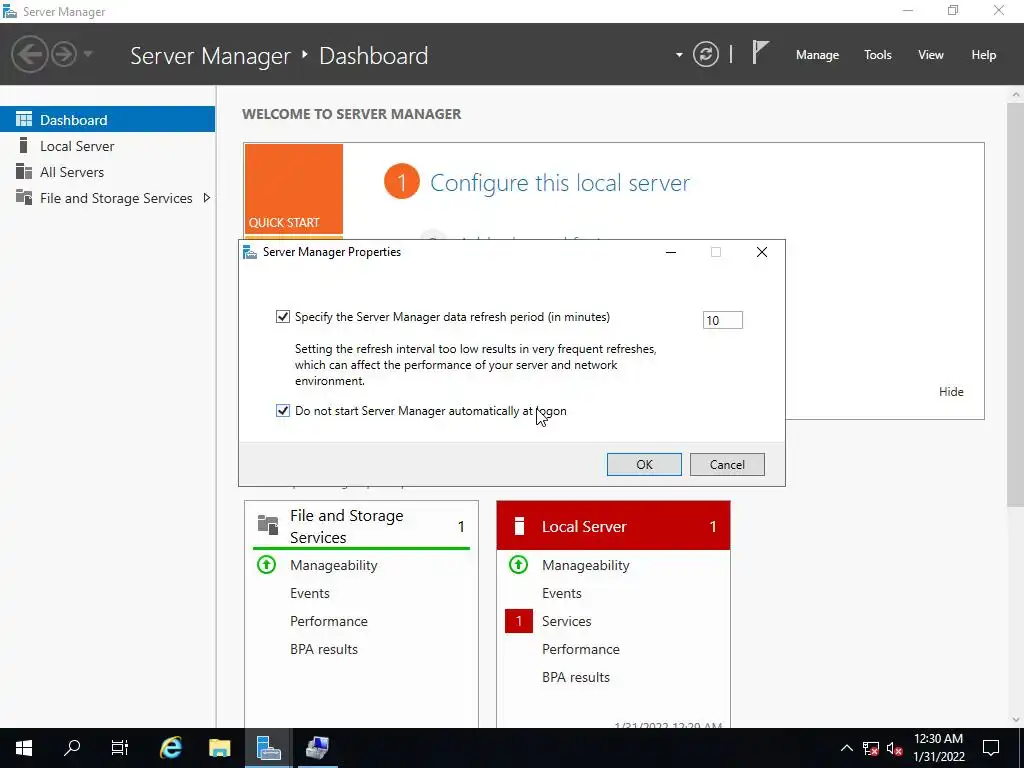Click the orange step 1 circle
This screenshot has width=1024, height=768.
pos(402,182)
